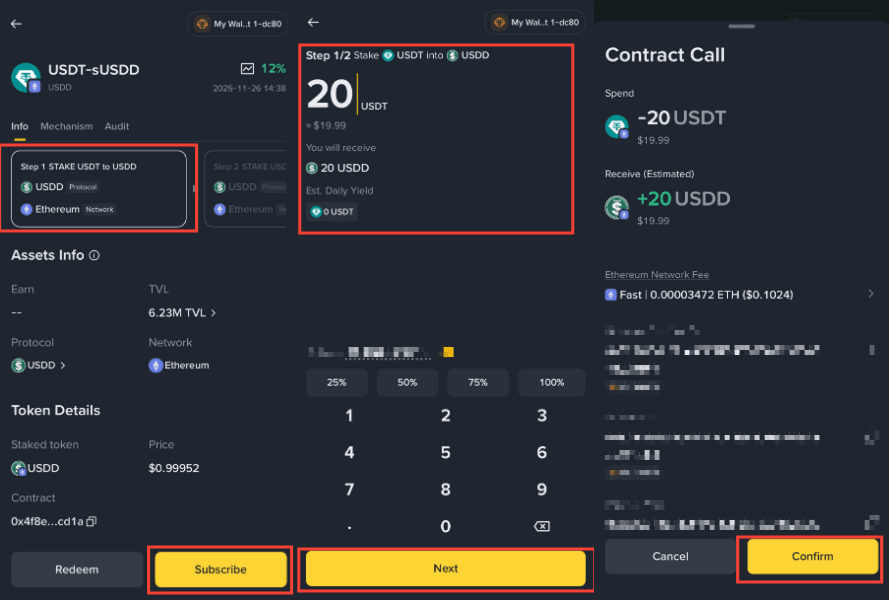889x600 pixels.
Task: Expand the Ethereum Network Fee options arrow
Action: [x=871, y=294]
